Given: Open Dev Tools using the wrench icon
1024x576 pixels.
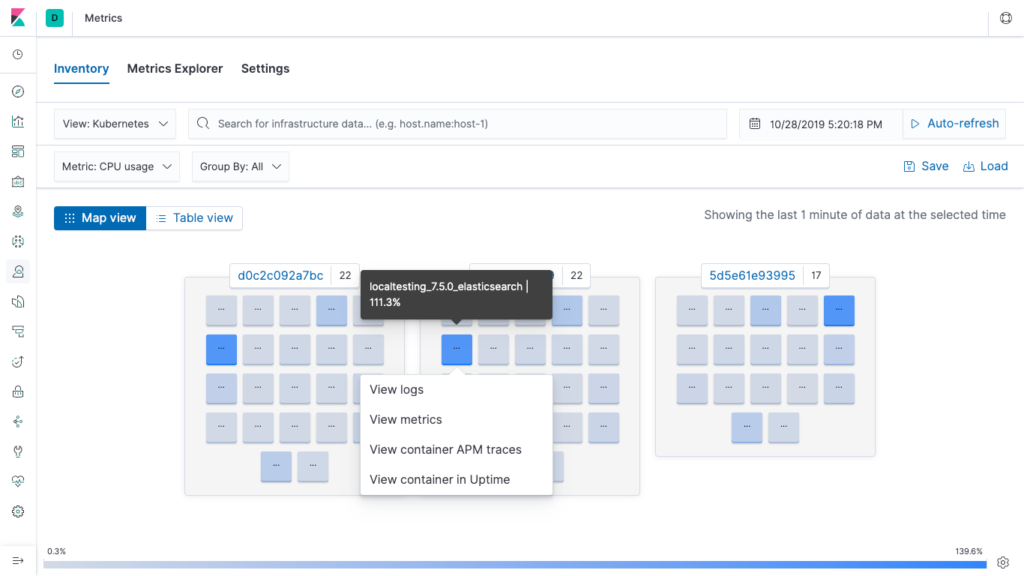Looking at the screenshot, I should [x=18, y=451].
